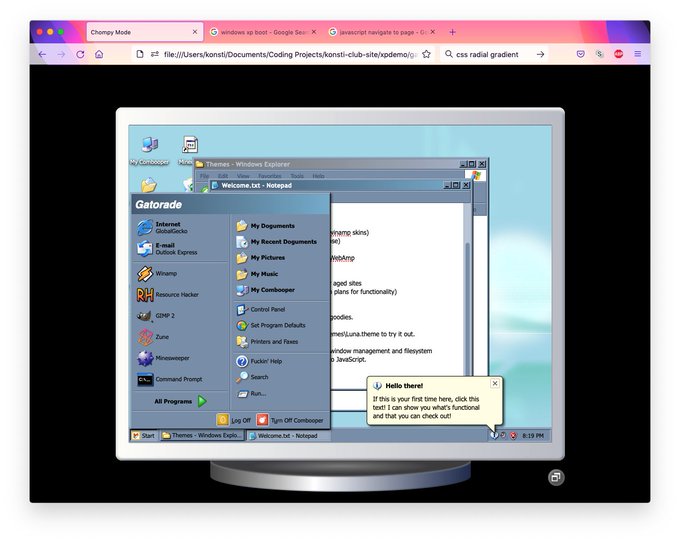Open Printers and Faxes
This screenshot has height=542, width=680.
pos(268,342)
